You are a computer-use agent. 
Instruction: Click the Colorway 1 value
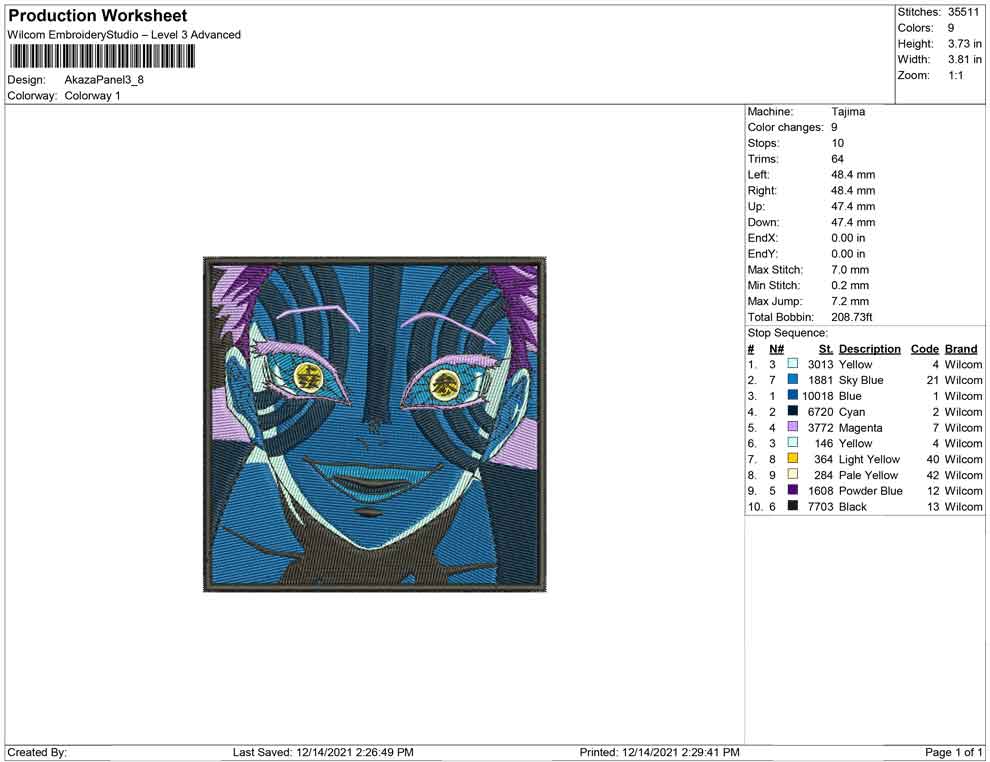click(x=92, y=96)
